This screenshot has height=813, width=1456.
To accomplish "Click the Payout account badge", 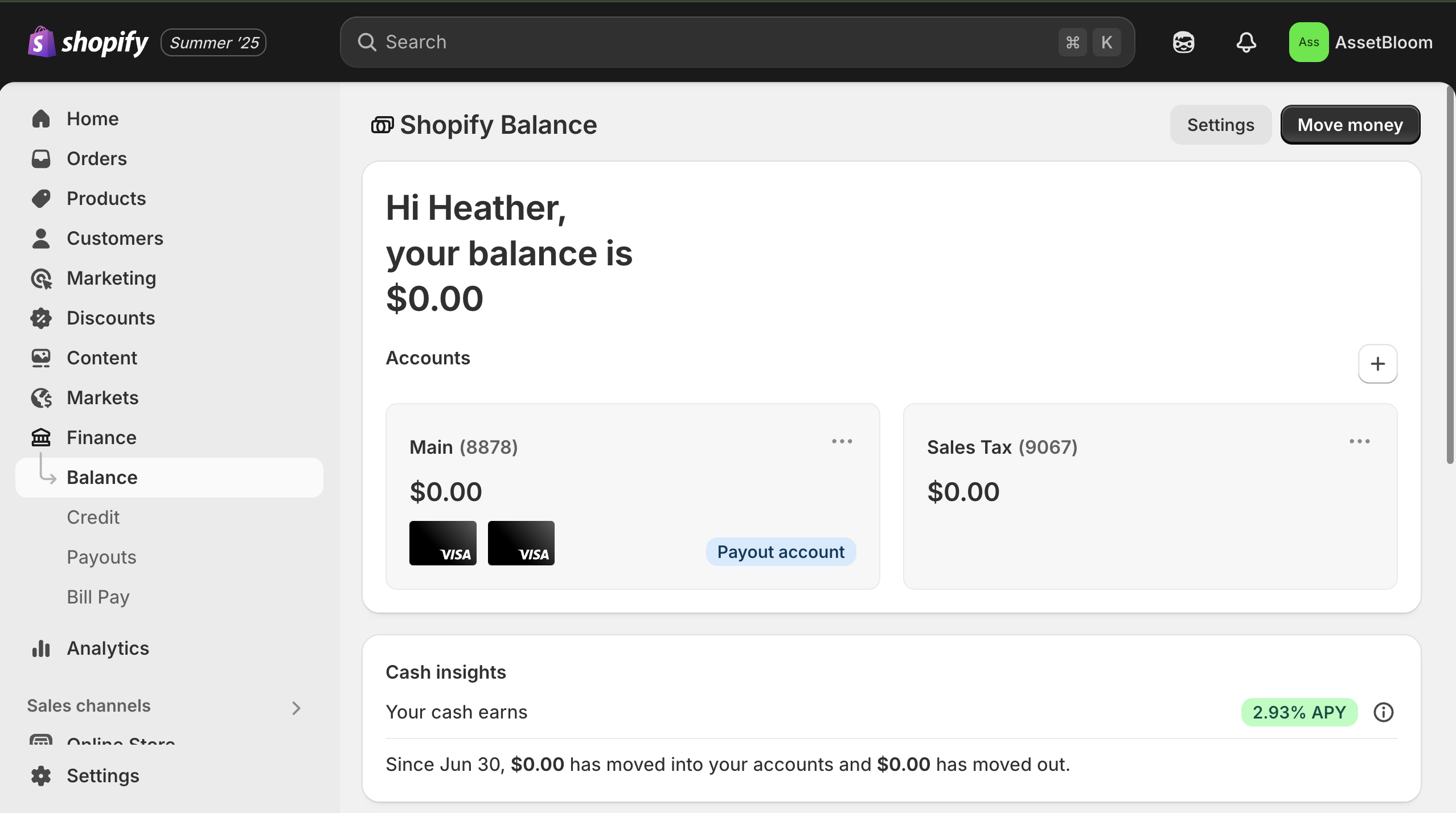I will 781,552.
